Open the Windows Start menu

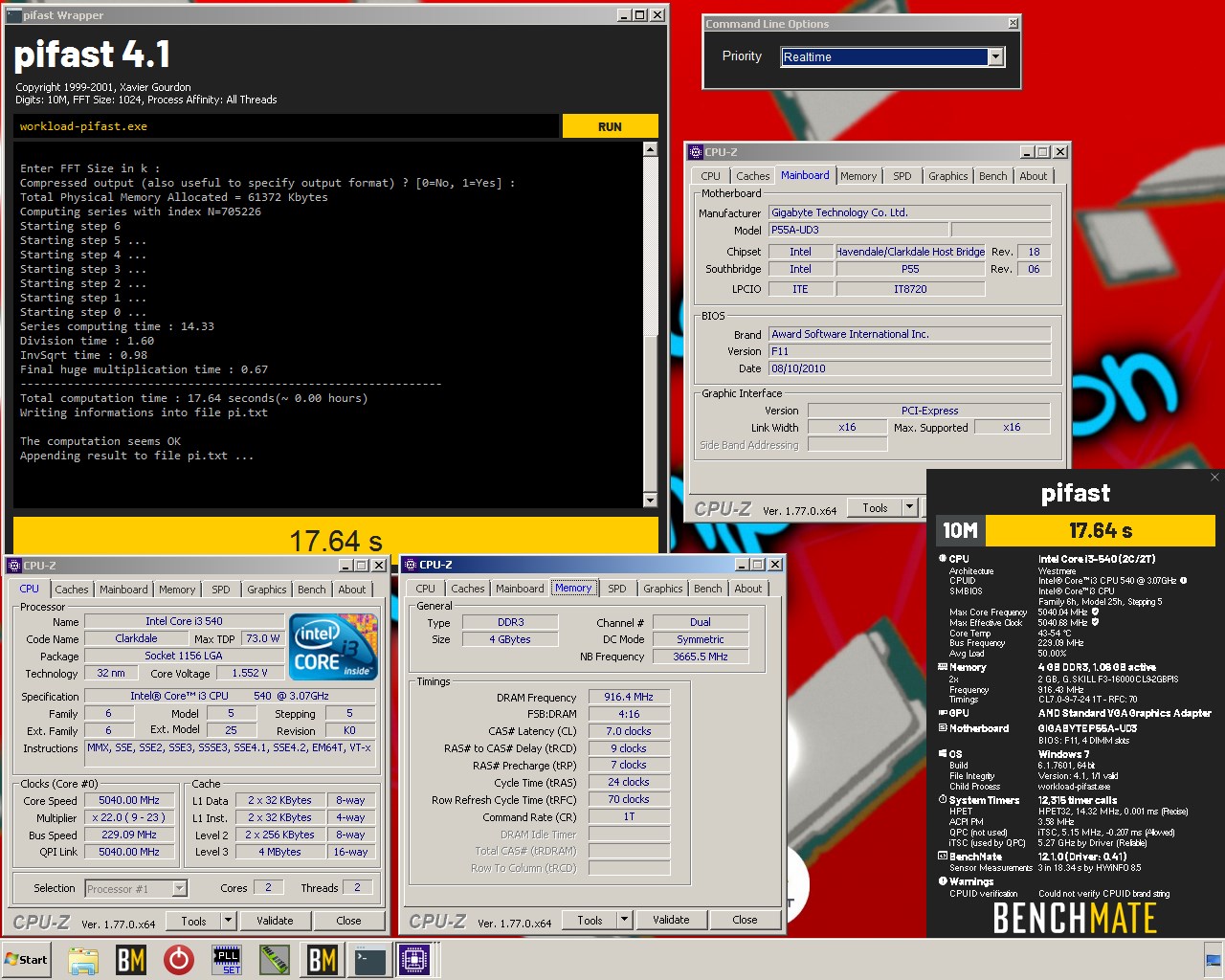26,960
